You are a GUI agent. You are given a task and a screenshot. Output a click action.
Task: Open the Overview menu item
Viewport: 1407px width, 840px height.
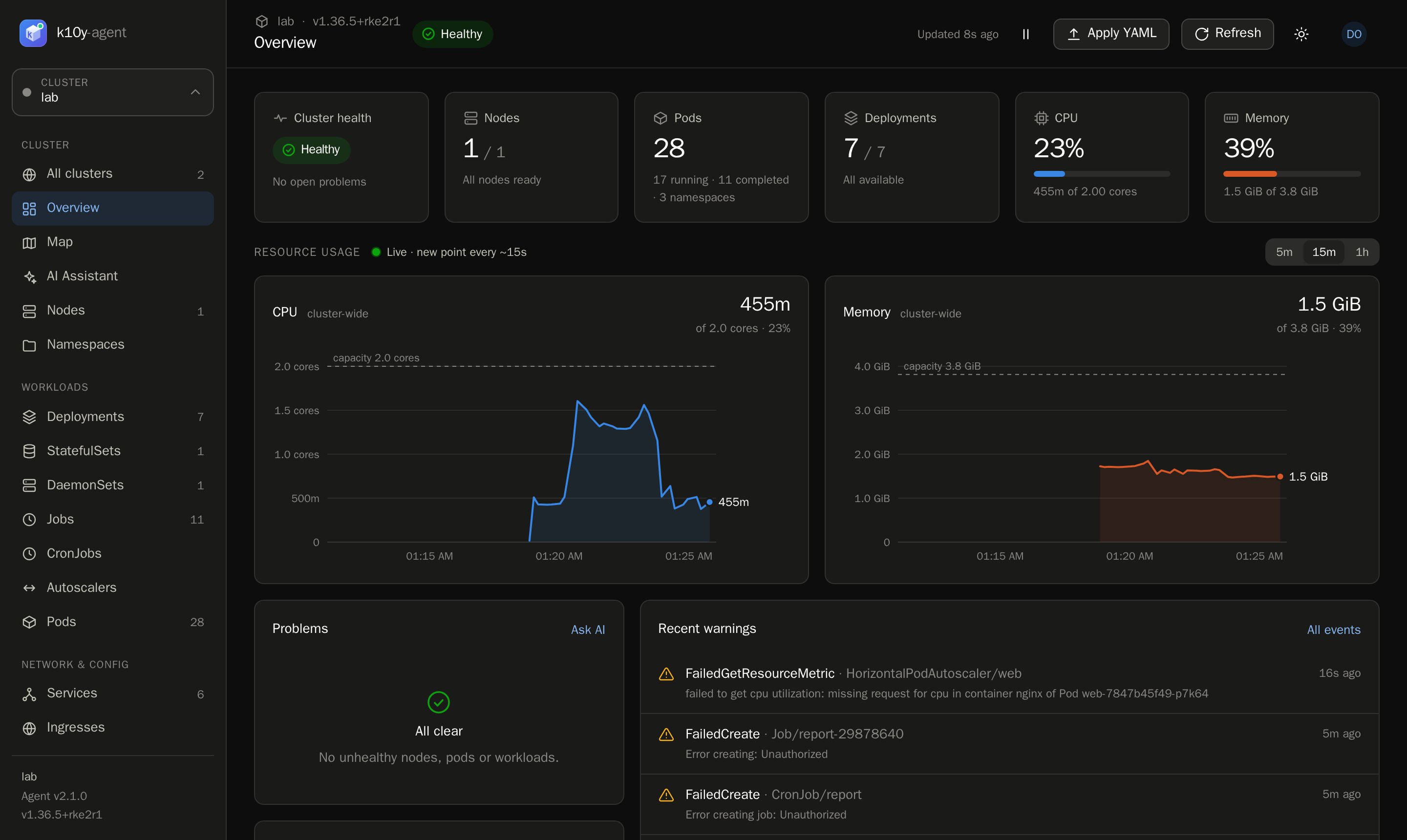coord(113,208)
